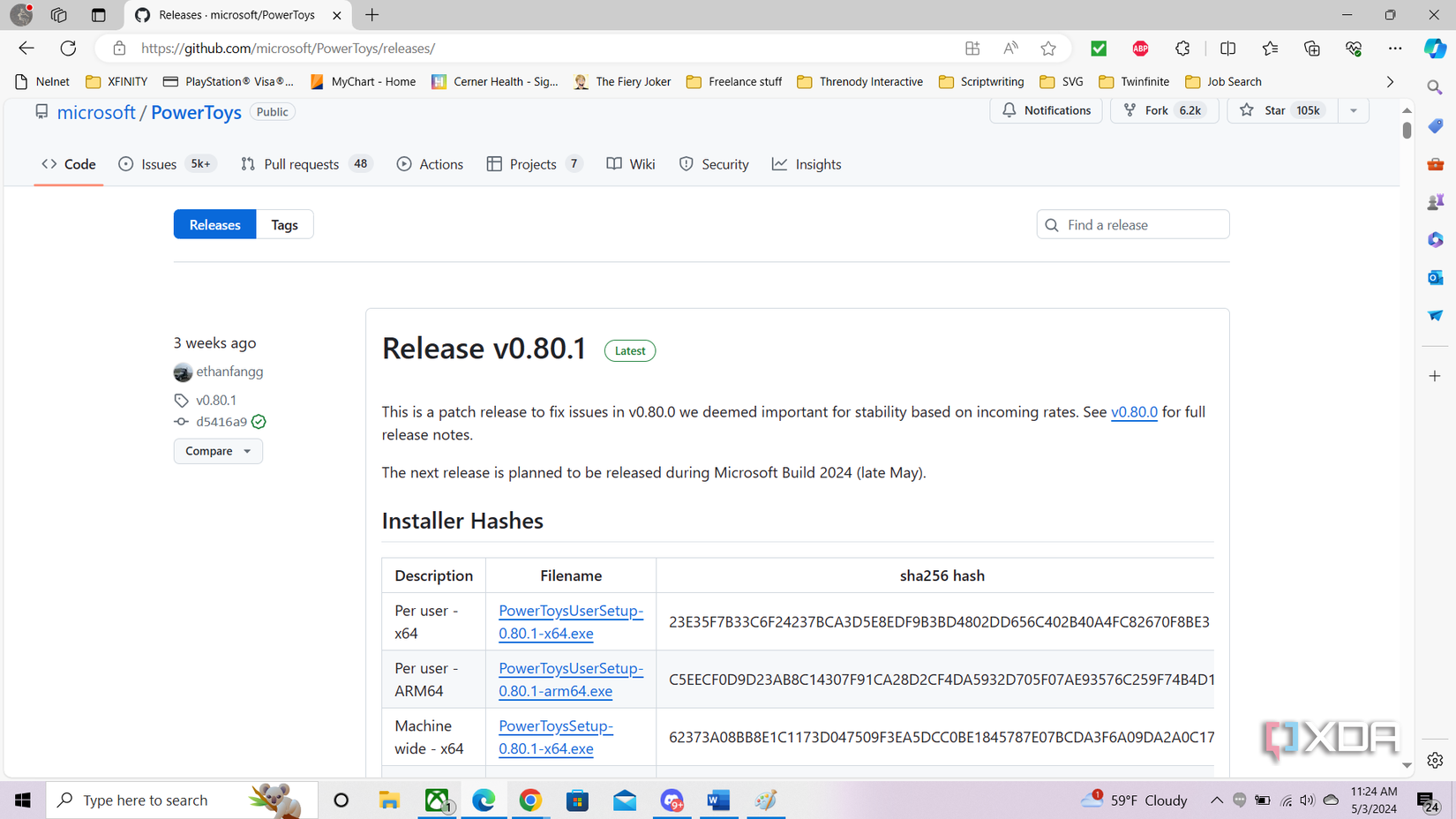1456x819 pixels.
Task: Open the v0.80.0 release notes link
Action: point(1133,412)
